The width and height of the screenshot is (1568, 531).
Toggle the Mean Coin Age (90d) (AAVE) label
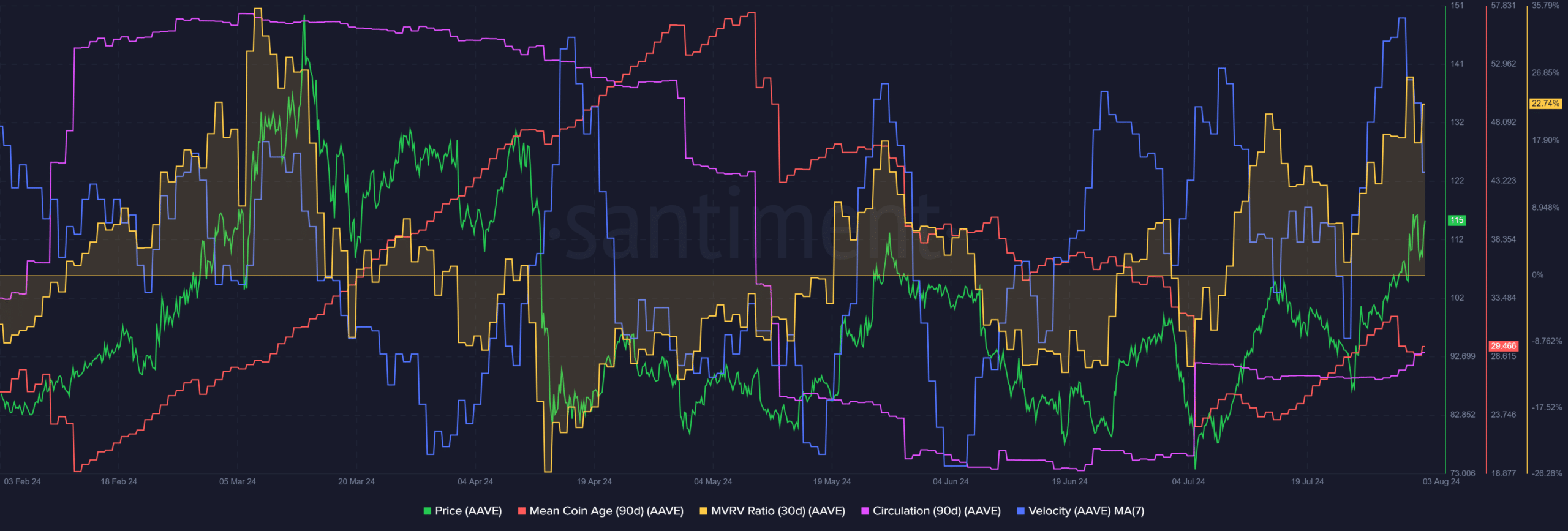pyautogui.click(x=606, y=511)
